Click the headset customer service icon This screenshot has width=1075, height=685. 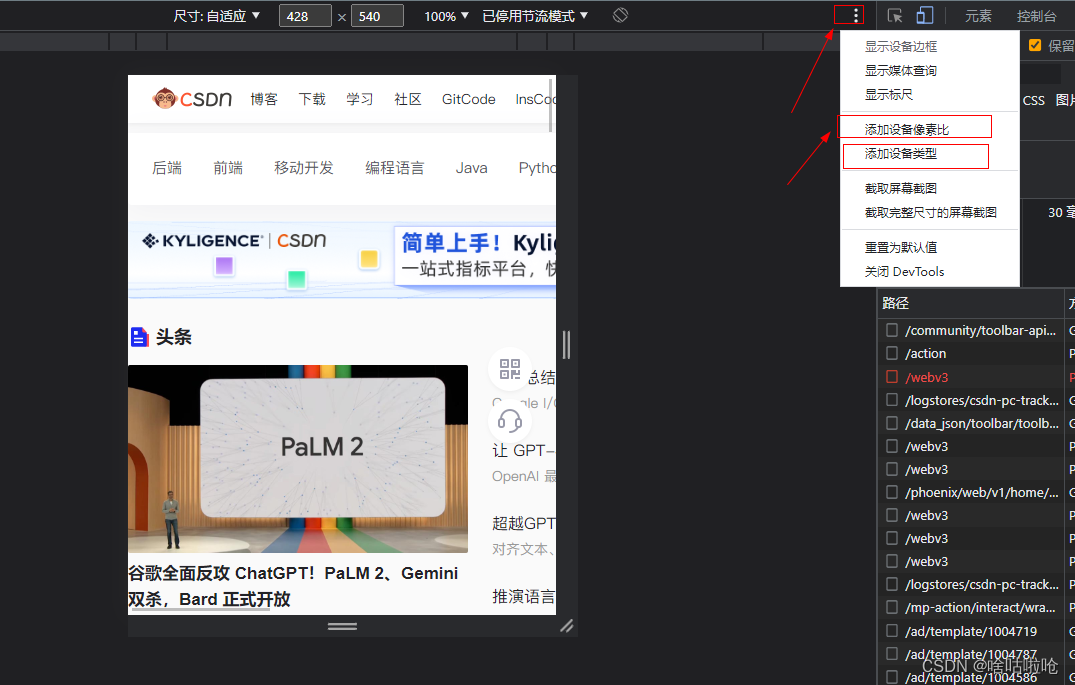click(509, 420)
